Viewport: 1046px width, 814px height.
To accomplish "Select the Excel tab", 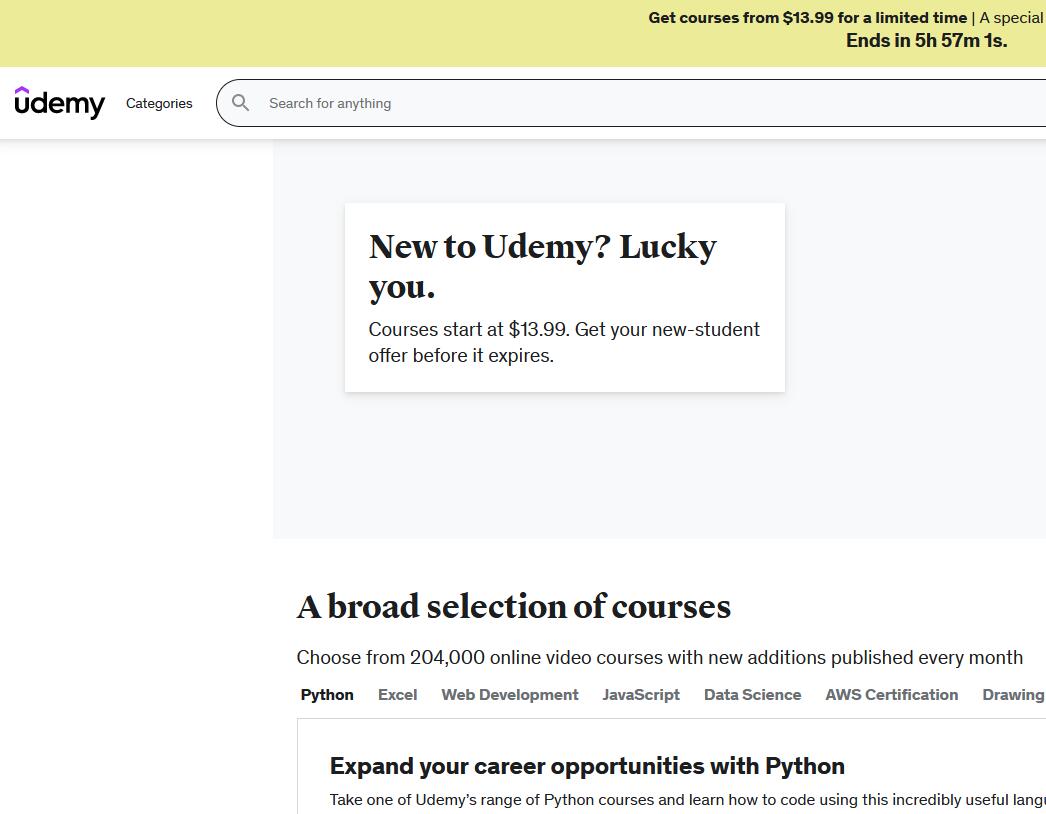I will pyautogui.click(x=398, y=695).
